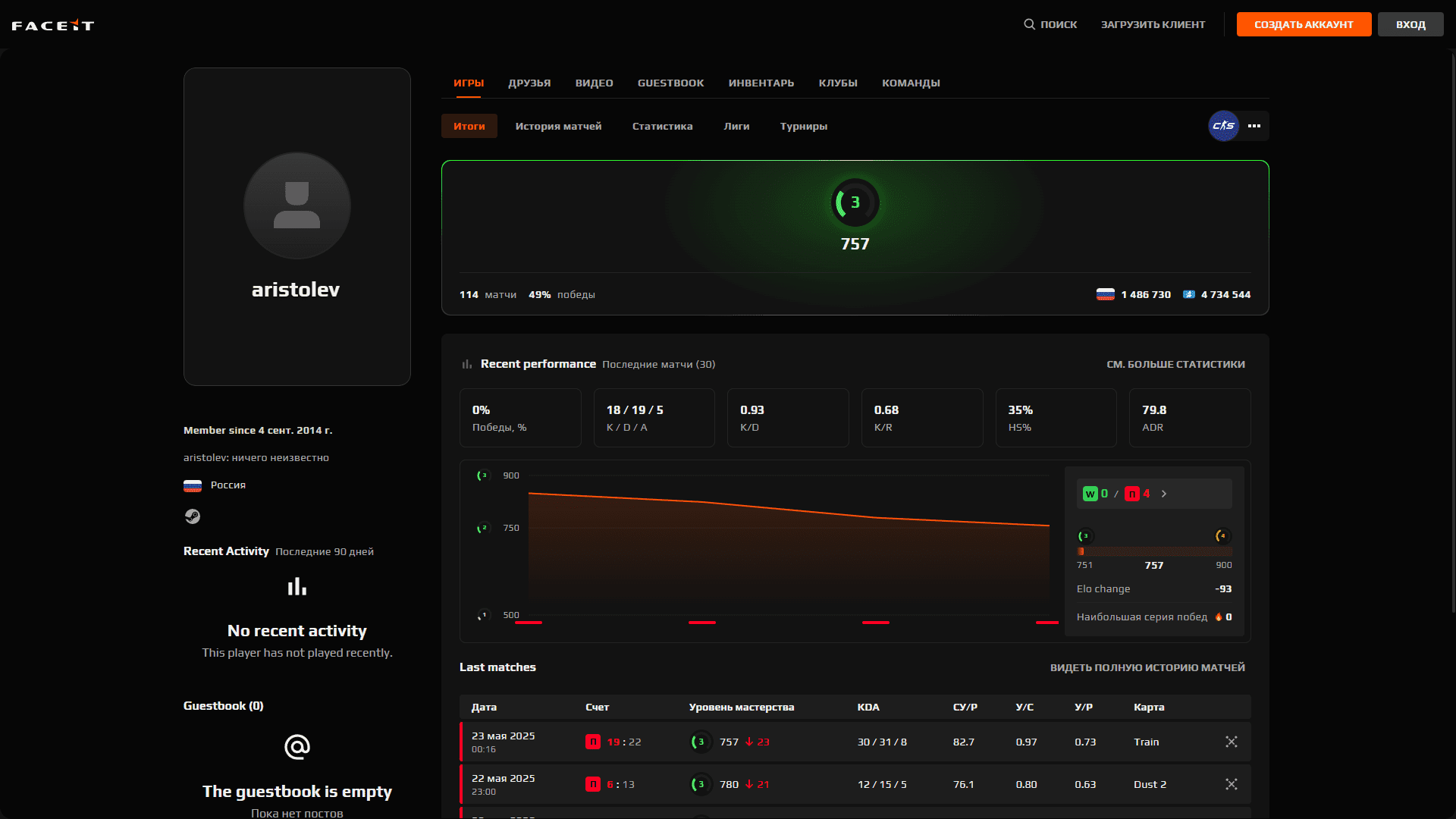Expand the wins/losses streak chevron
This screenshot has width=1456, height=819.
click(1164, 494)
